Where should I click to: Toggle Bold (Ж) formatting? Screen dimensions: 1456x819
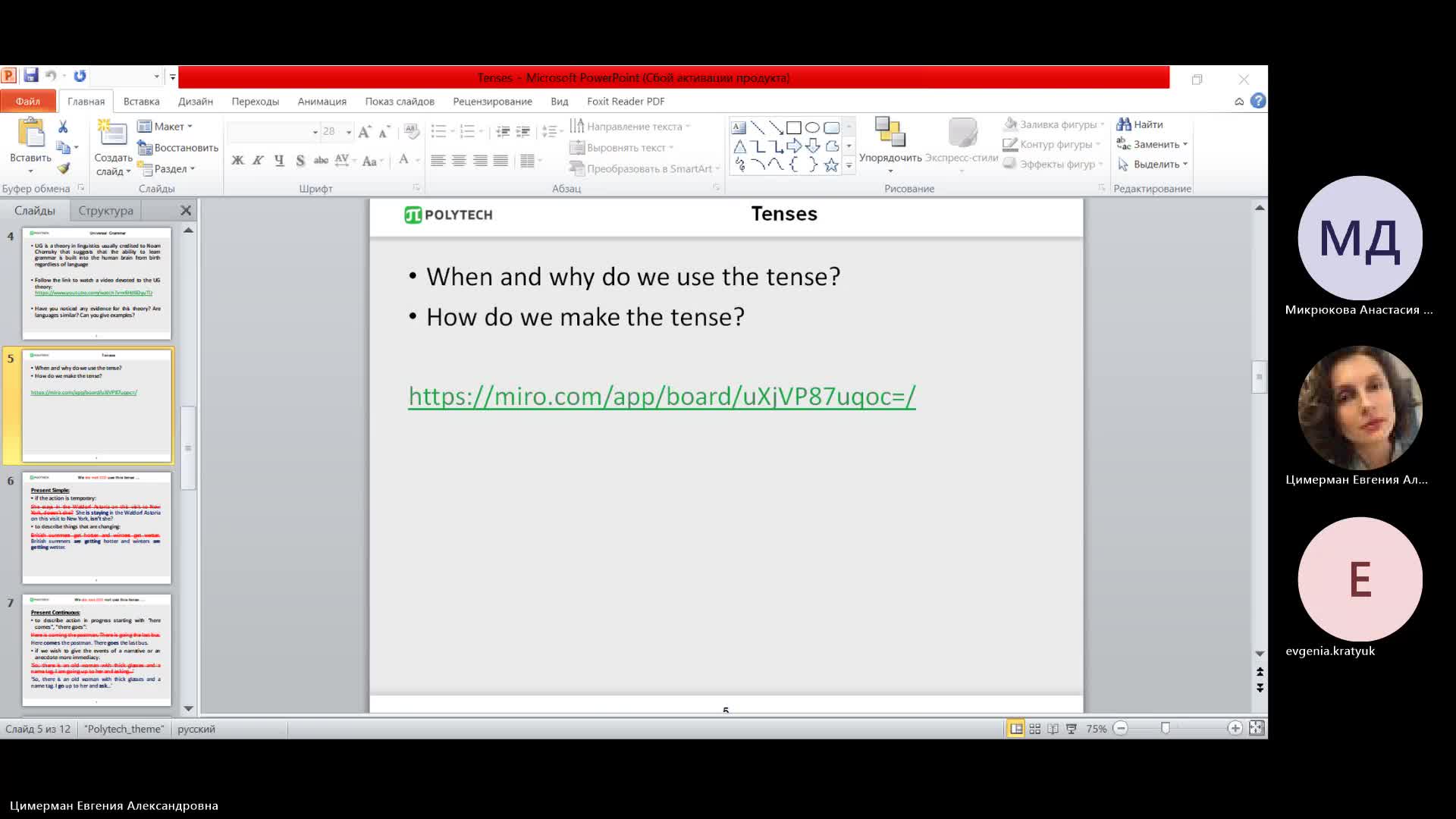pos(237,160)
